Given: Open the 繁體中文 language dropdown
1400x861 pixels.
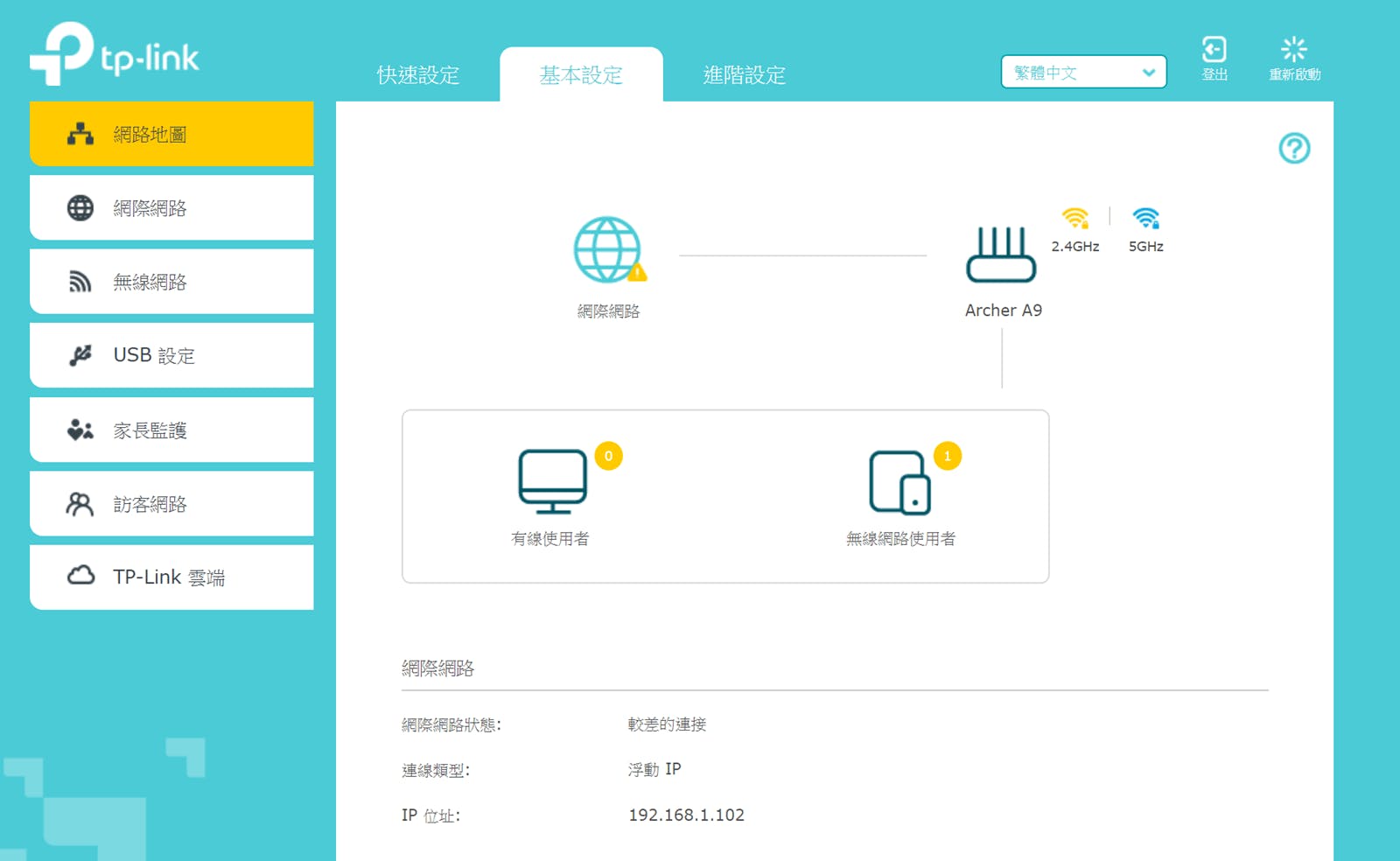Looking at the screenshot, I should click(x=1082, y=72).
